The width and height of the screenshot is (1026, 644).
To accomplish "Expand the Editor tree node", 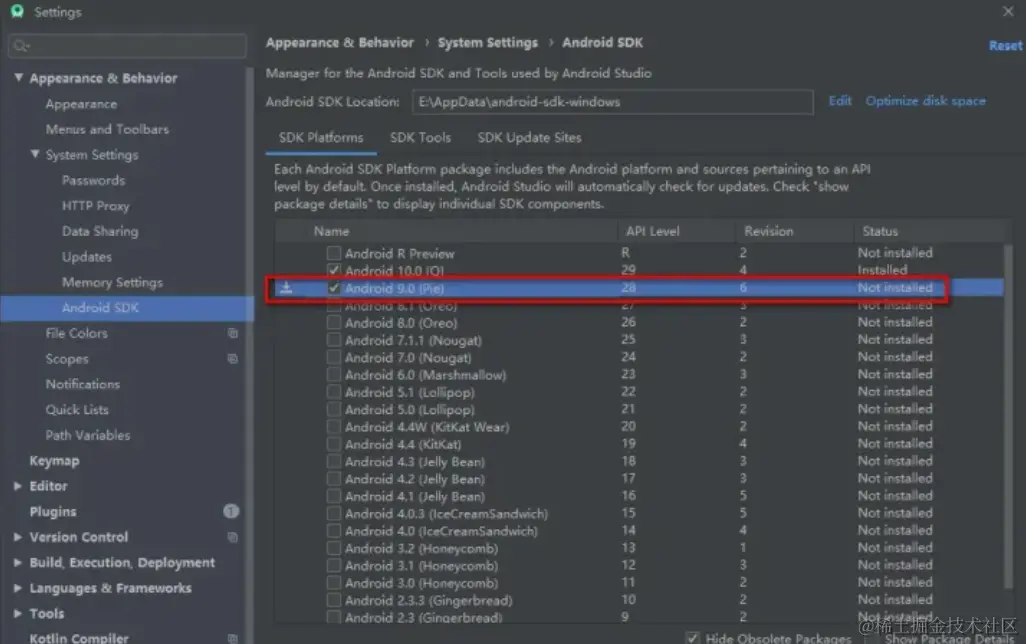I will (18, 486).
